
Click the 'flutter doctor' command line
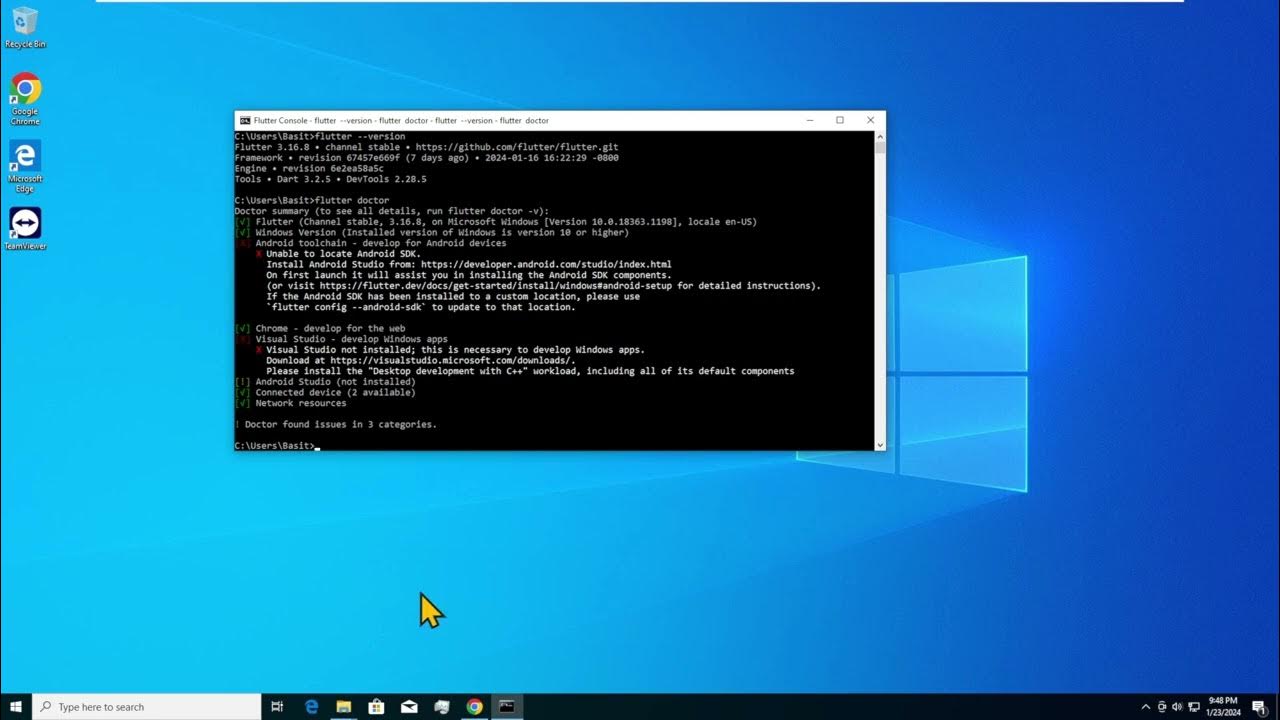click(312, 201)
